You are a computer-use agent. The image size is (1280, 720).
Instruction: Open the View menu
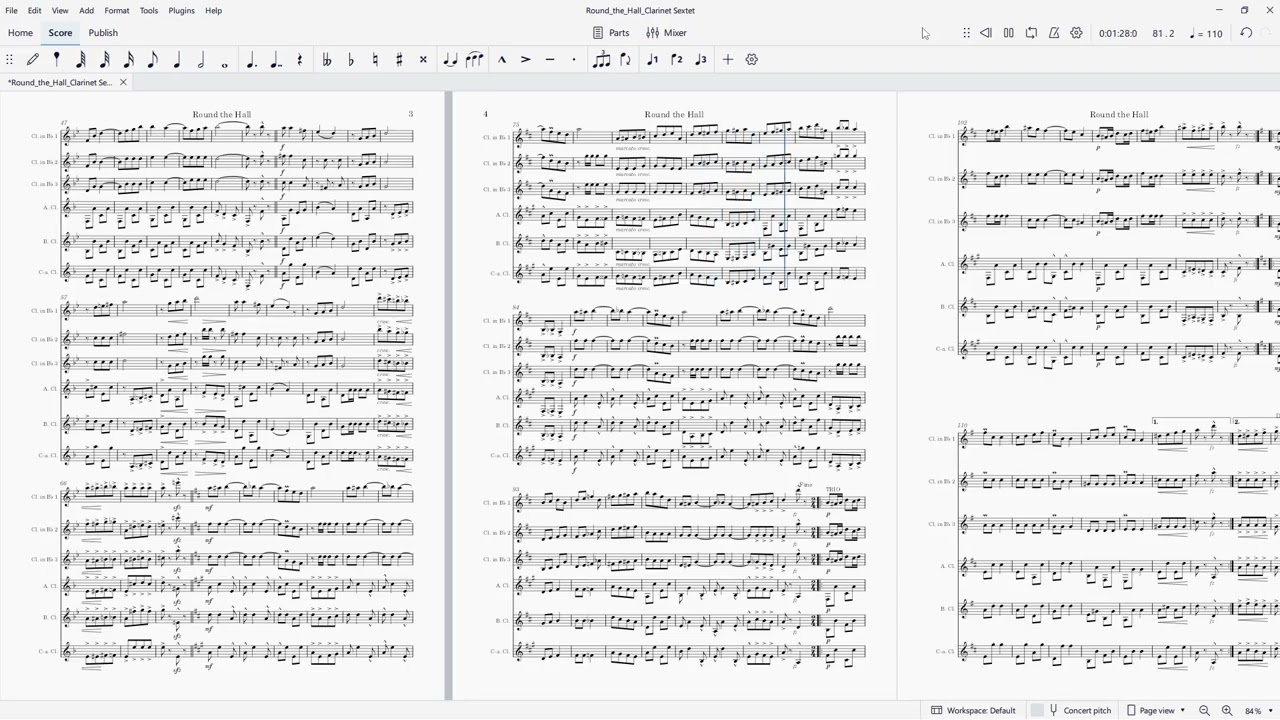[x=60, y=10]
